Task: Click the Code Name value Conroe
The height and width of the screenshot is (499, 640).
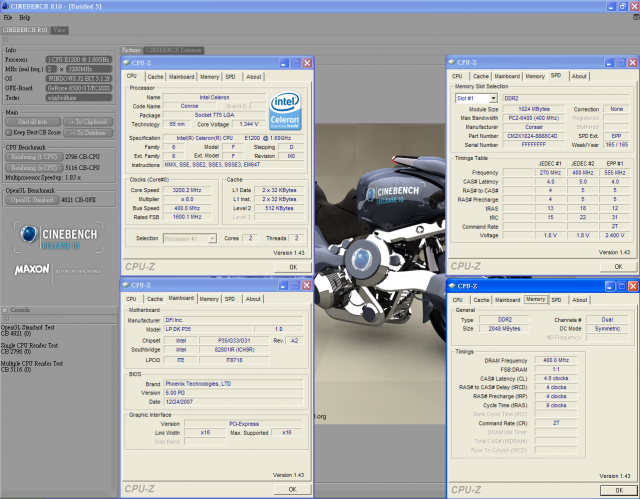Action: (x=189, y=106)
